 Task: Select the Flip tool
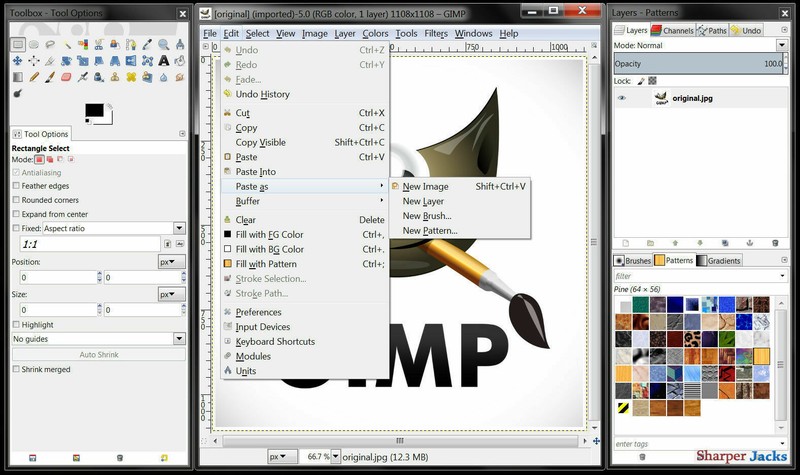click(x=131, y=61)
